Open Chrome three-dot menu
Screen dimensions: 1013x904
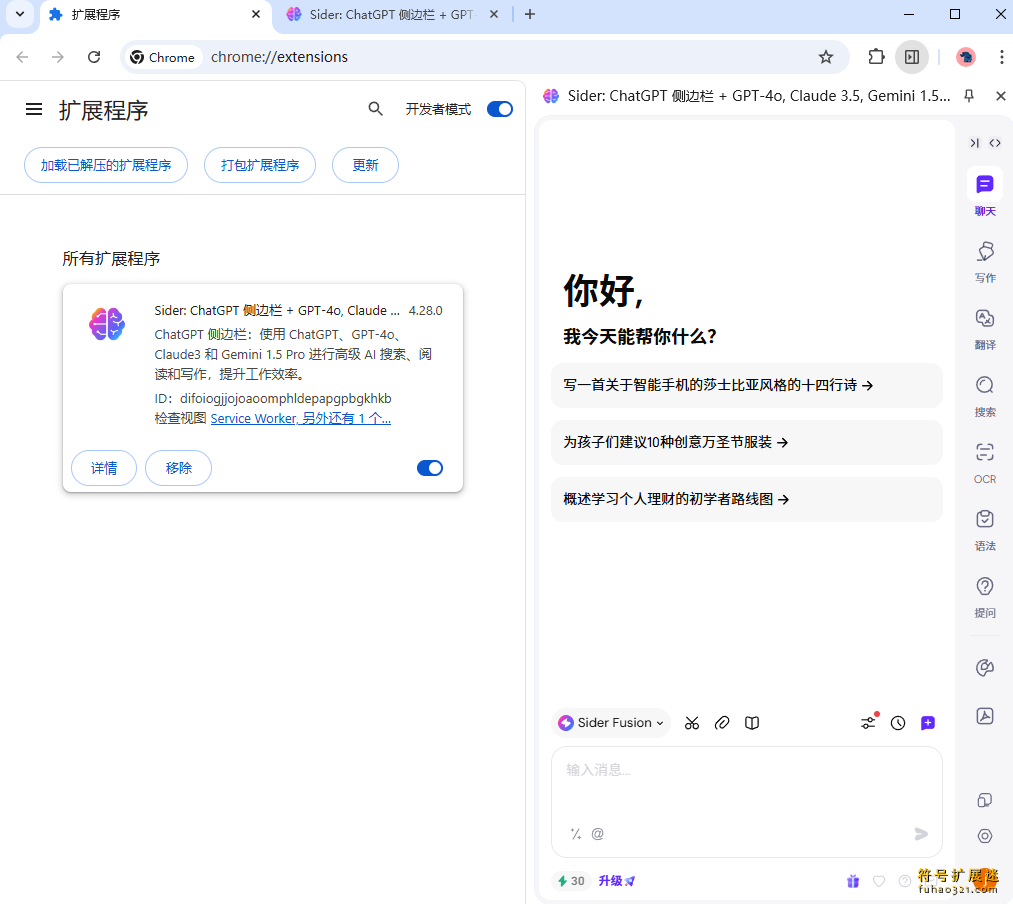coord(1001,57)
